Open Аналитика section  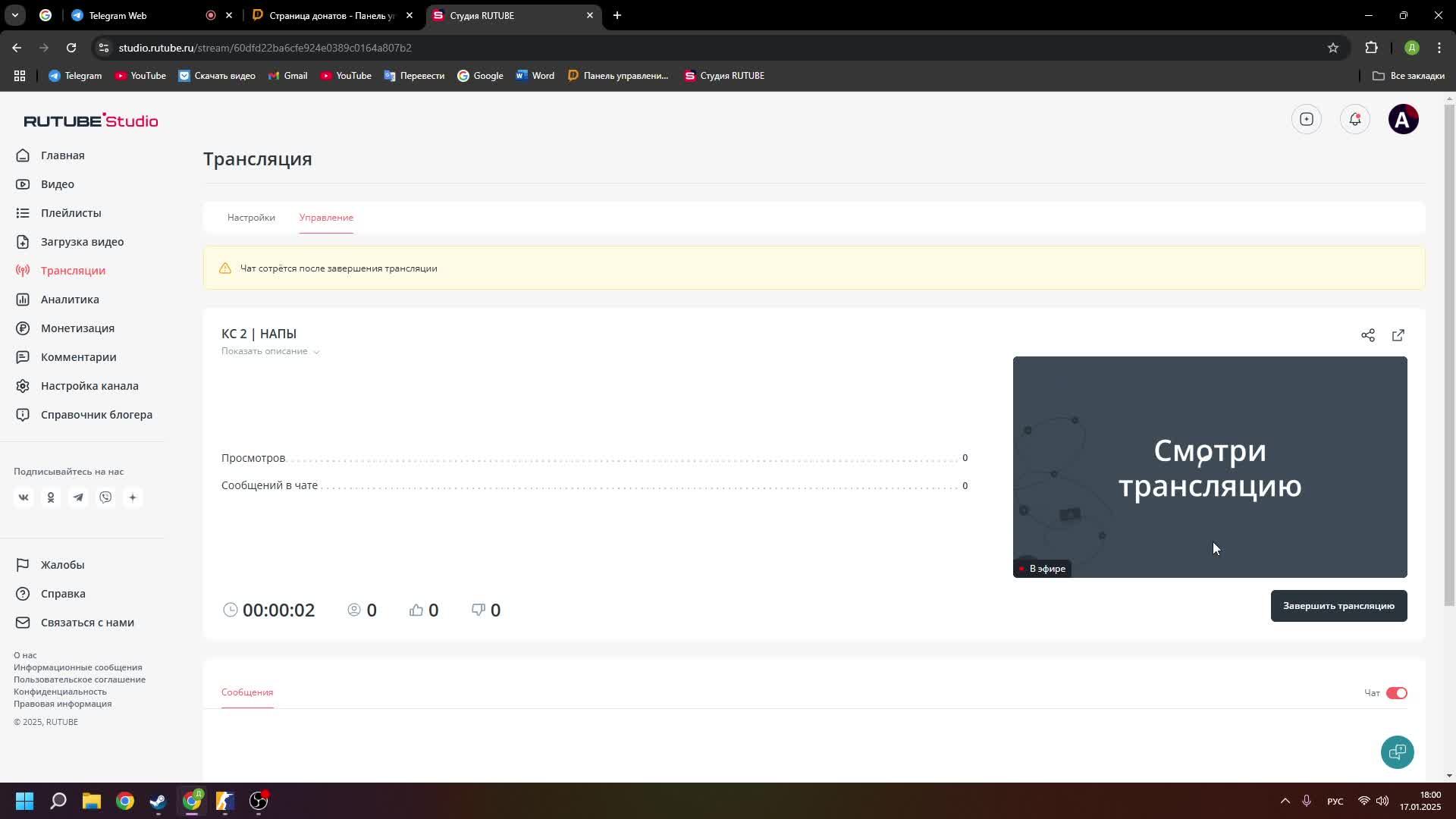(x=58, y=300)
